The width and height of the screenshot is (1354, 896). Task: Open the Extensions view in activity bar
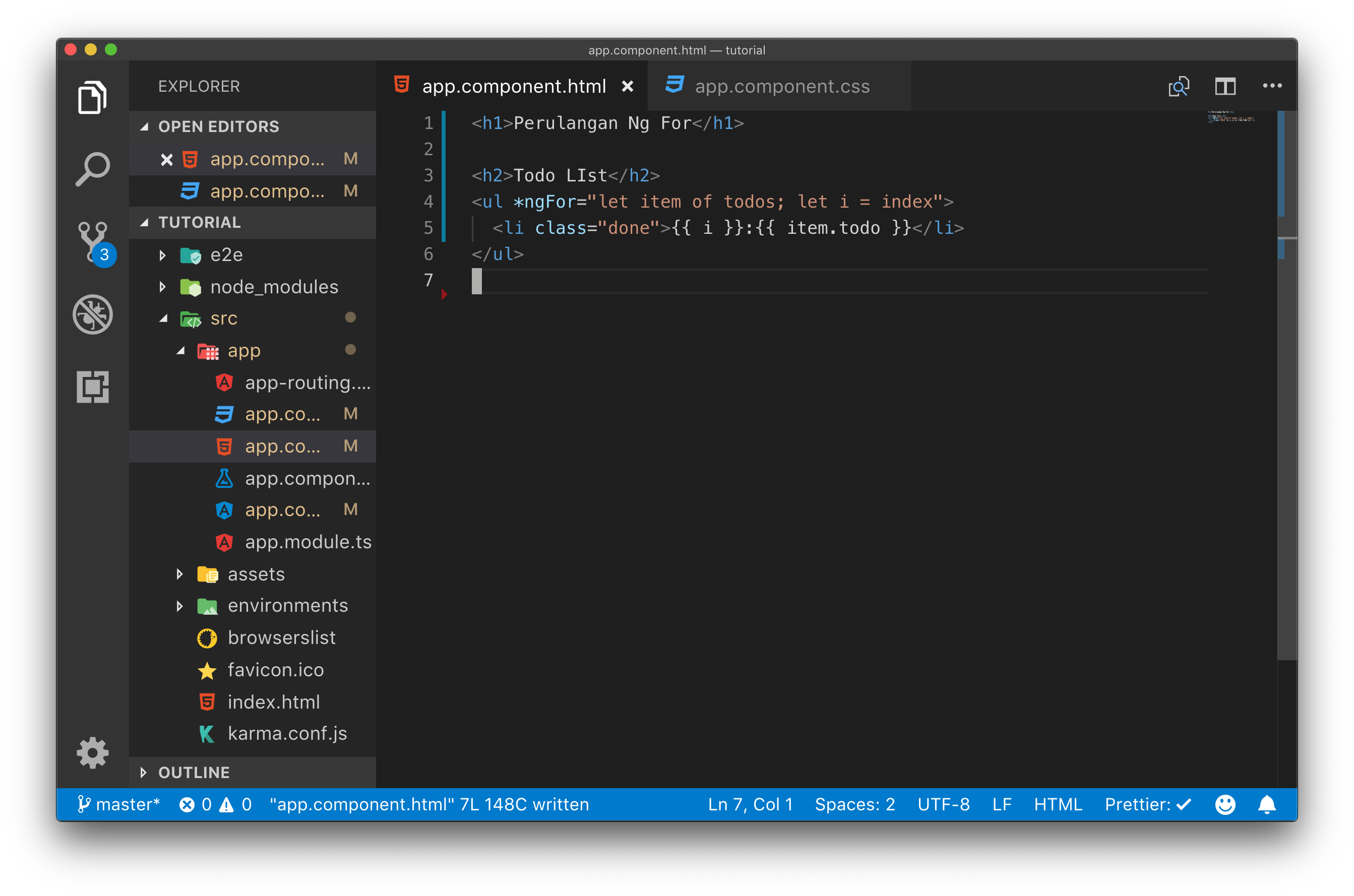(x=93, y=387)
